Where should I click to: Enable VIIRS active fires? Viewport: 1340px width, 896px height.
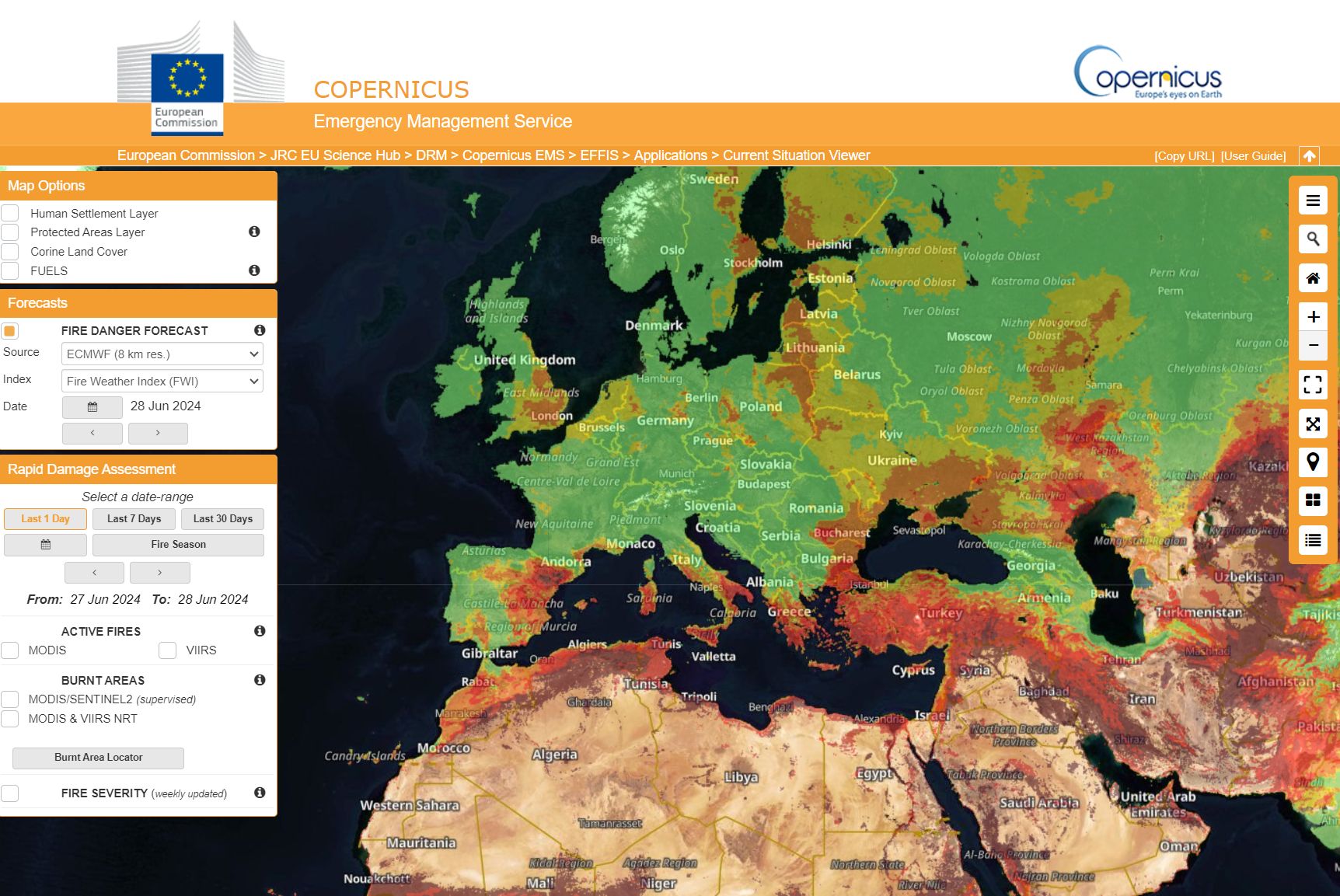(168, 650)
